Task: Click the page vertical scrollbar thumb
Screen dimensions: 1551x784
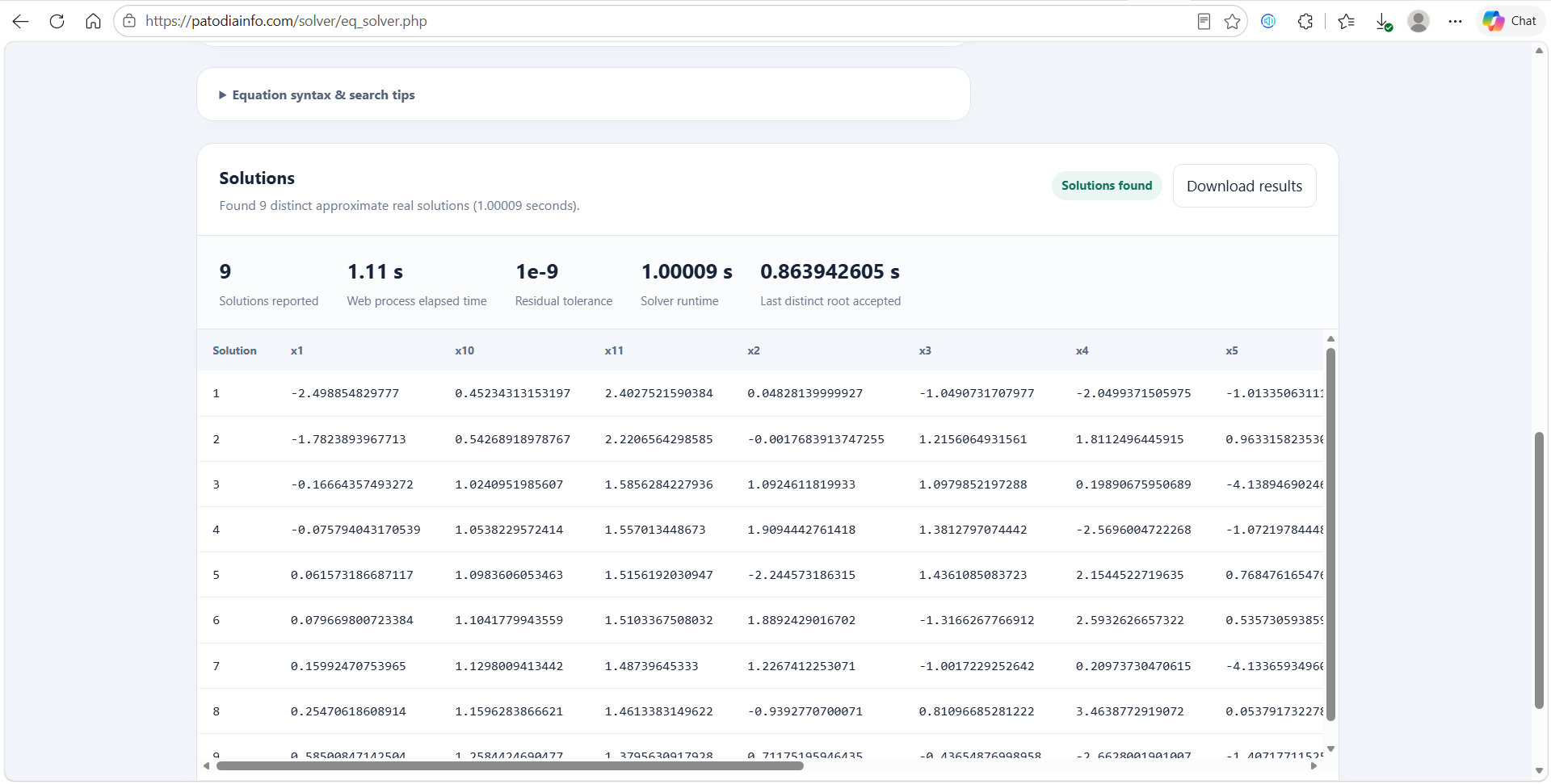Action: point(1539,570)
